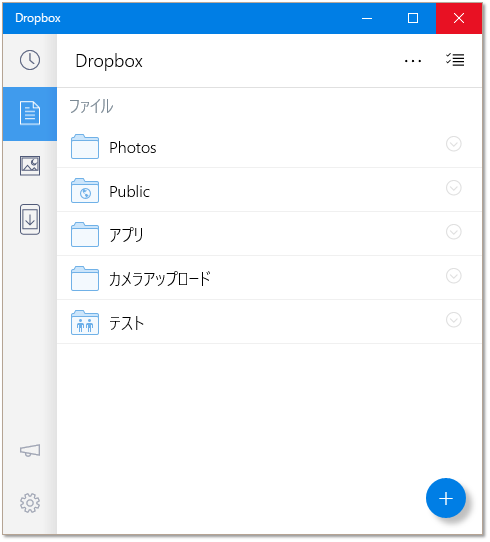Select the Files document icon in sidebar
Screen dimensions: 490x542
point(30,113)
